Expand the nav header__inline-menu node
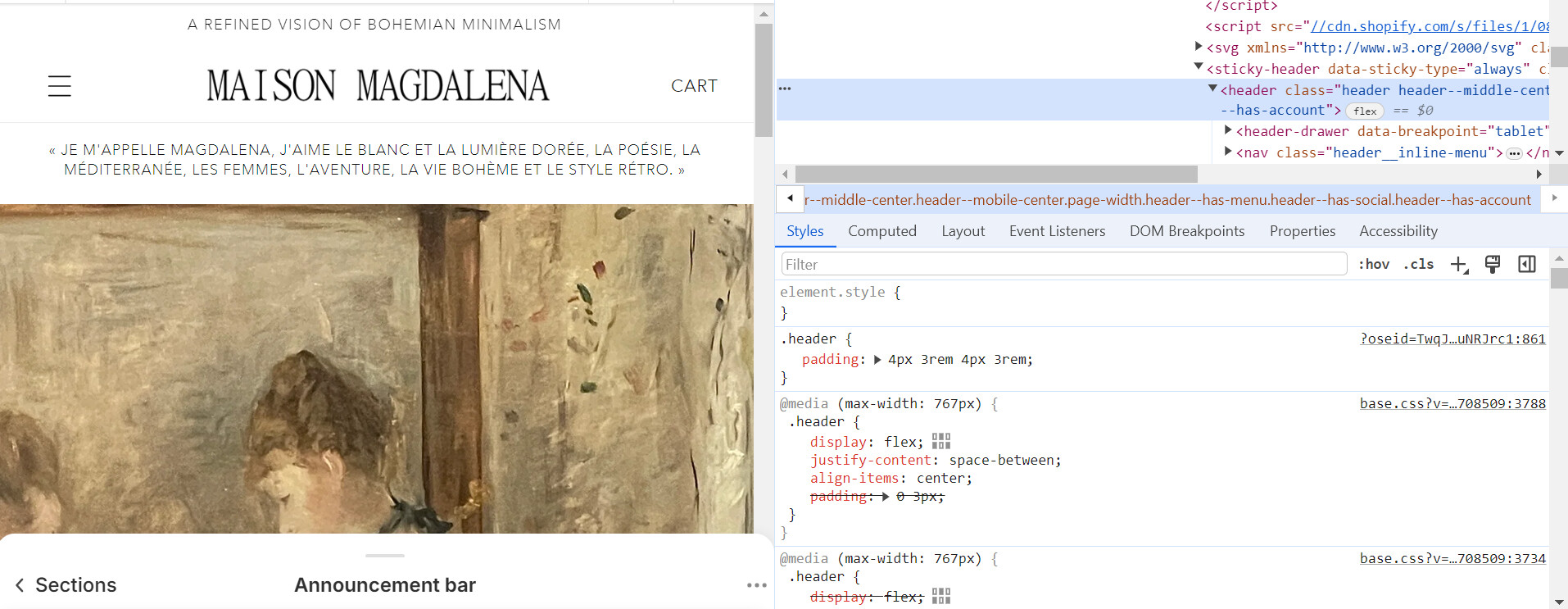The height and width of the screenshot is (609, 1568). point(1228,152)
